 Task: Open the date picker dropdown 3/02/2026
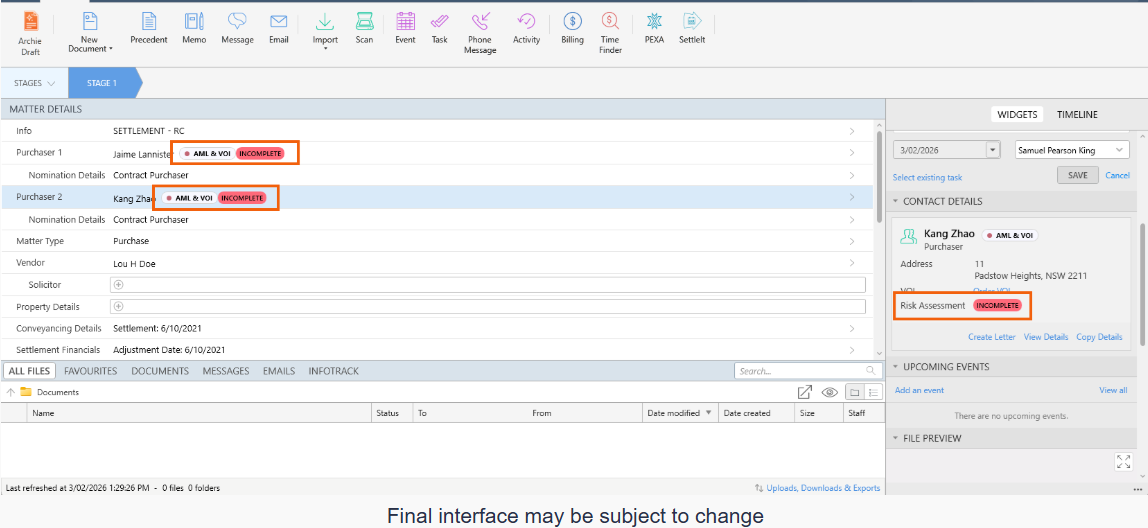[x=993, y=149]
